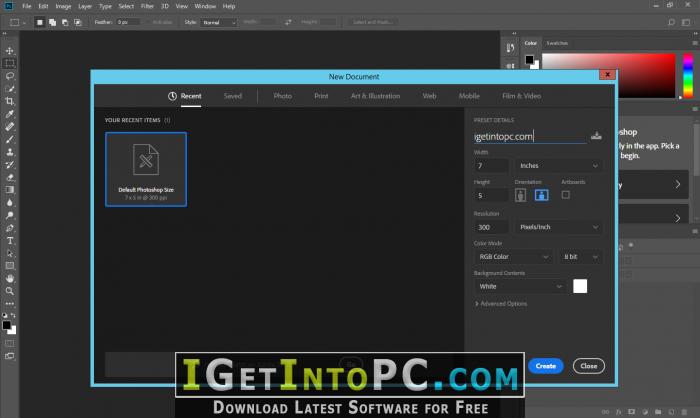Select the Clone Stamp tool
The width and height of the screenshot is (700, 418).
tap(9, 152)
